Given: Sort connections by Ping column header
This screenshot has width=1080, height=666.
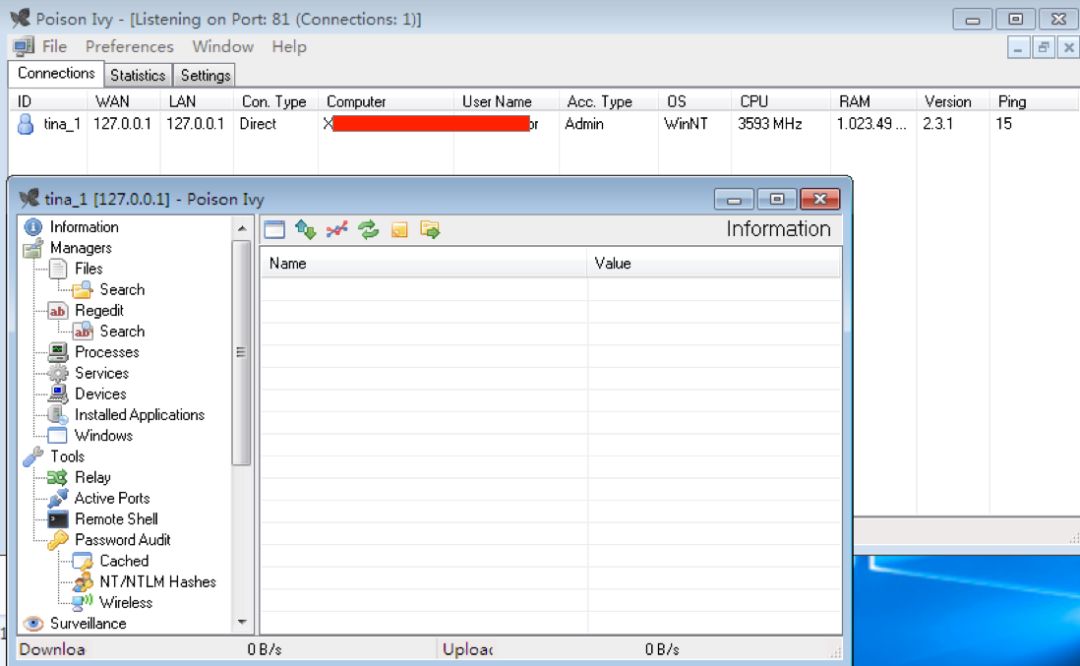Looking at the screenshot, I should [1033, 102].
